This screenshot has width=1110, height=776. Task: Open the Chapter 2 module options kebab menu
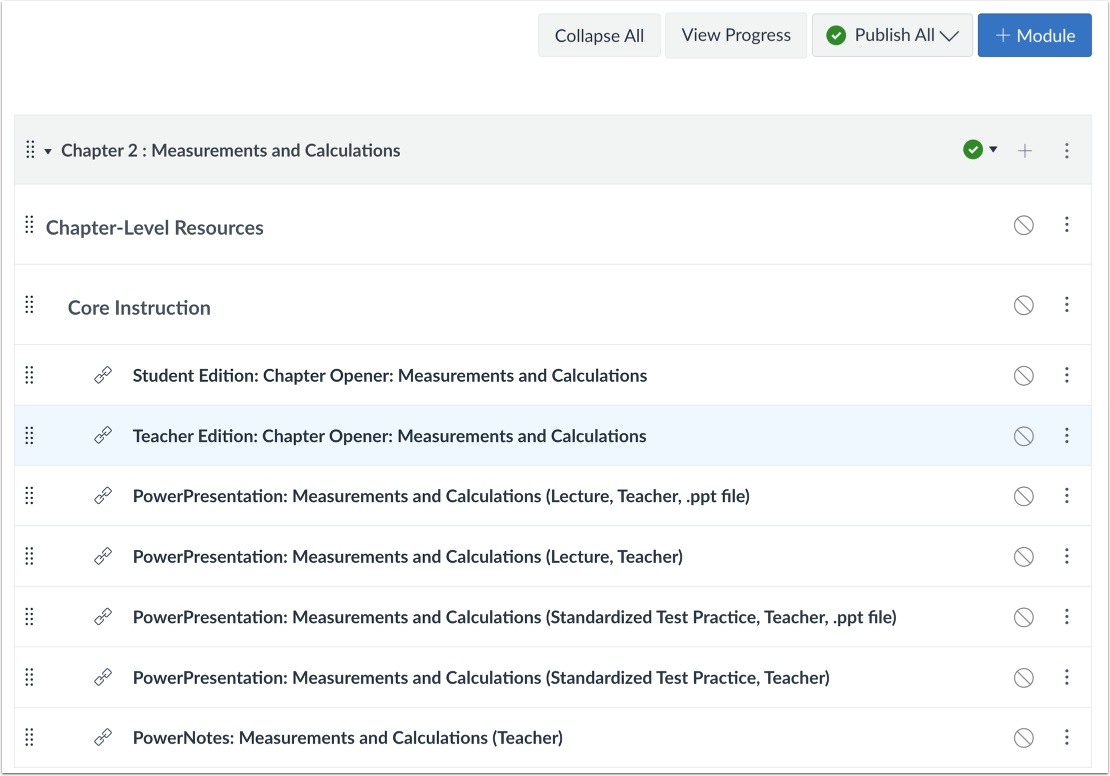pos(1067,151)
